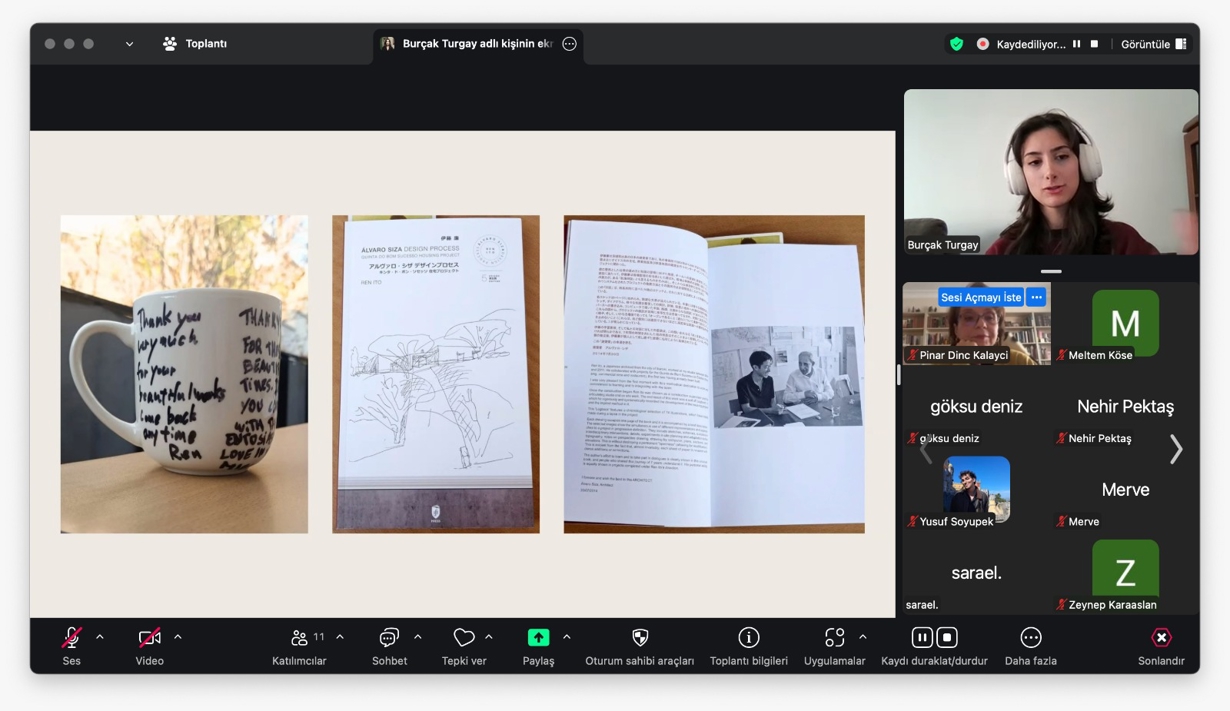Click the Tepki ver reactions heart icon
Viewport: 1230px width, 711px height.
464,638
